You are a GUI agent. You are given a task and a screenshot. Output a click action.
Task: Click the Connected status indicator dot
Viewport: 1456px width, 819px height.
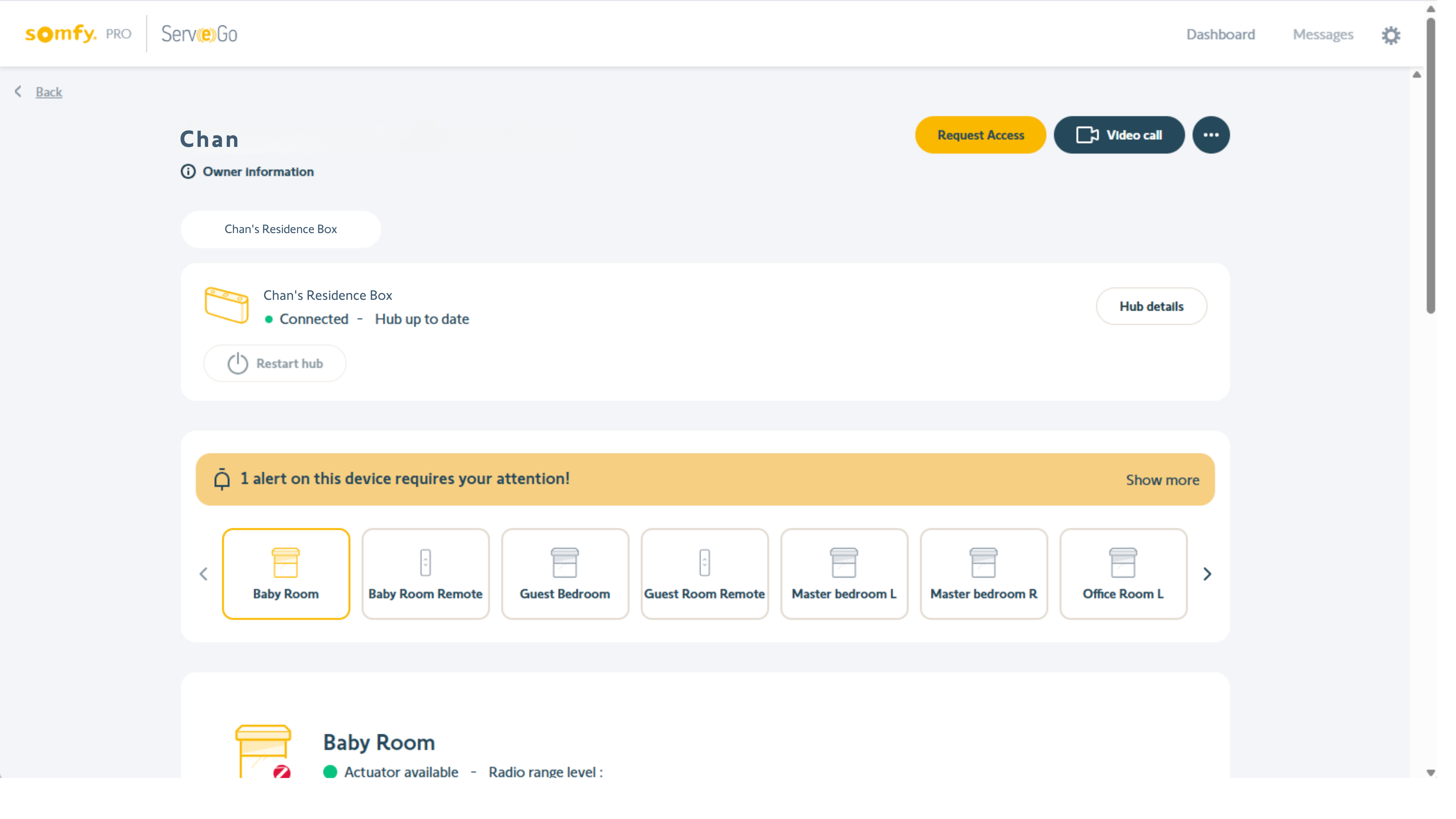tap(269, 319)
